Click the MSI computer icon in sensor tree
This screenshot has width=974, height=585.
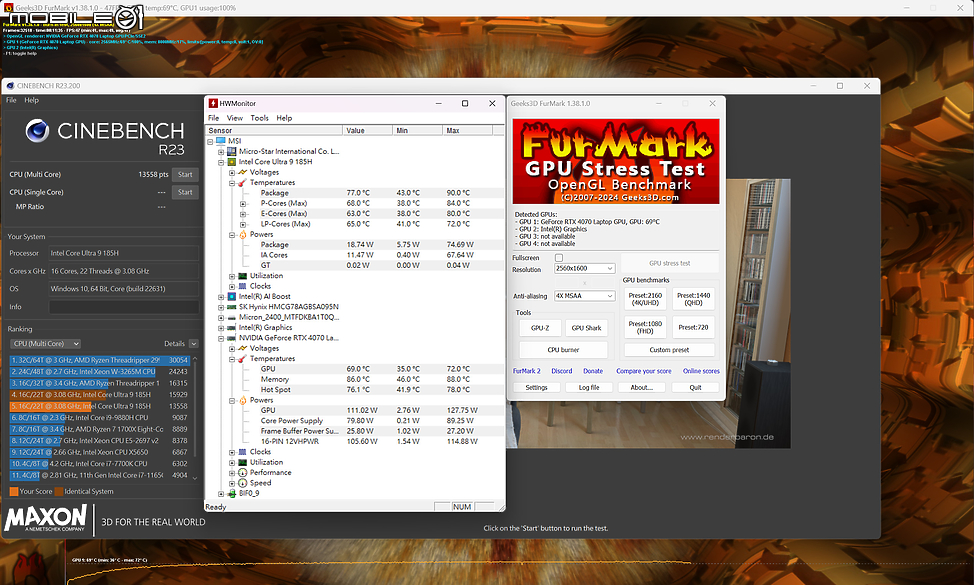(221, 141)
